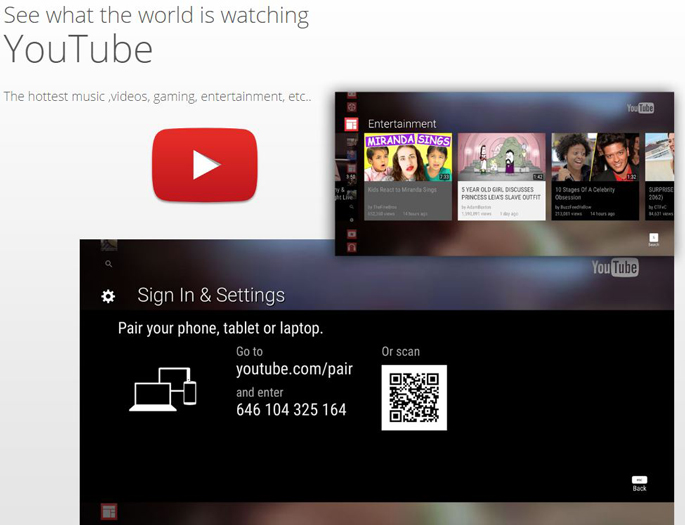
Task: Click the Entertainment section title
Action: point(402,124)
